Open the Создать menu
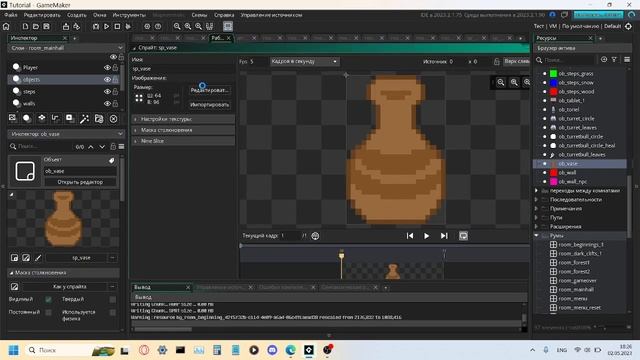This screenshot has width=640, height=360. click(x=77, y=15)
